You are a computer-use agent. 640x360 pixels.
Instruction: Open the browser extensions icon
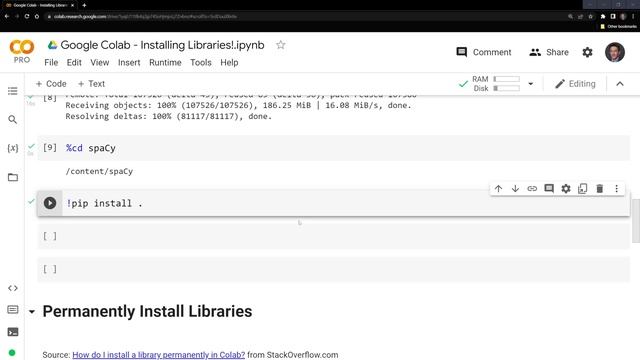tap(602, 16)
